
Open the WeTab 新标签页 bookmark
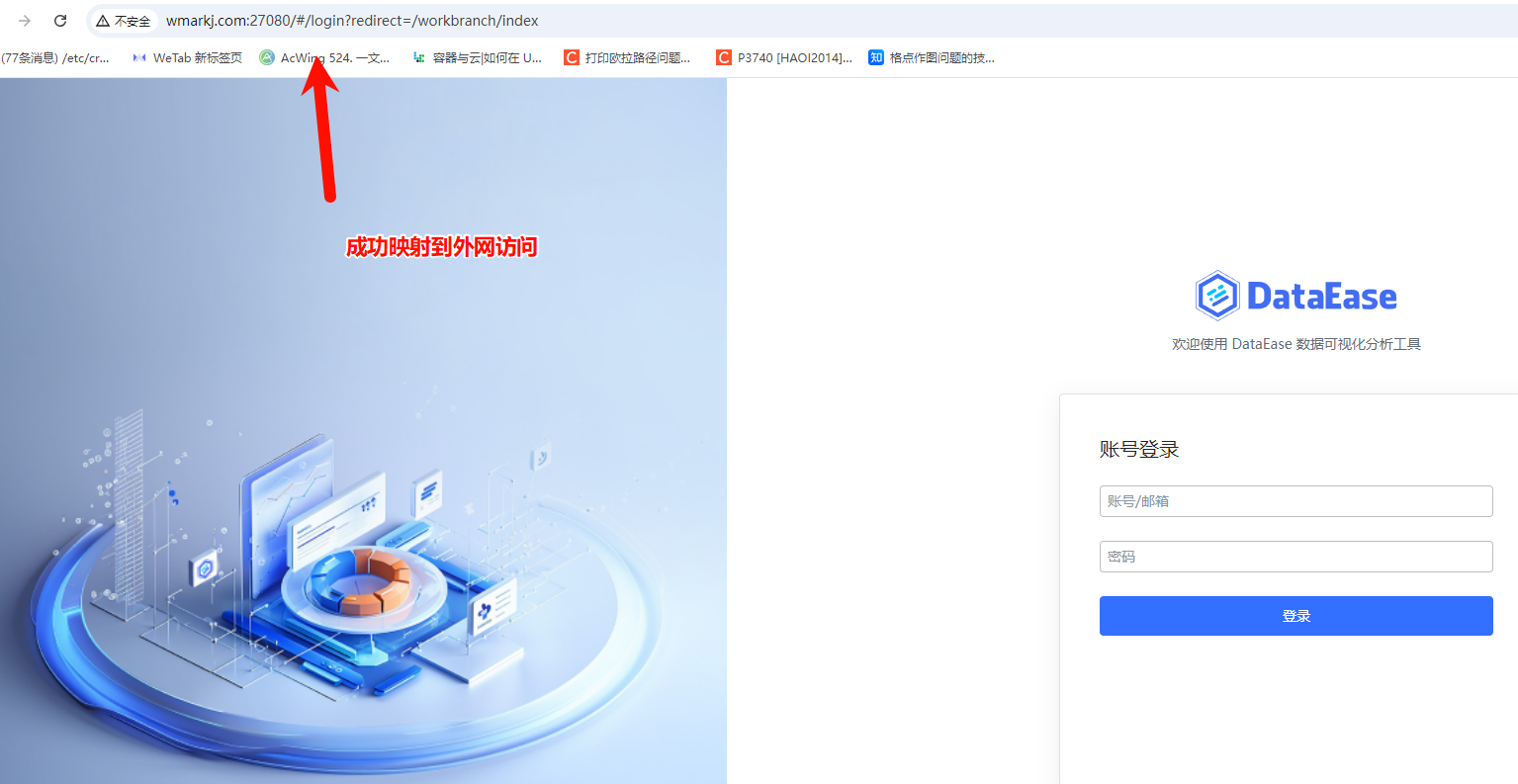pyautogui.click(x=187, y=58)
